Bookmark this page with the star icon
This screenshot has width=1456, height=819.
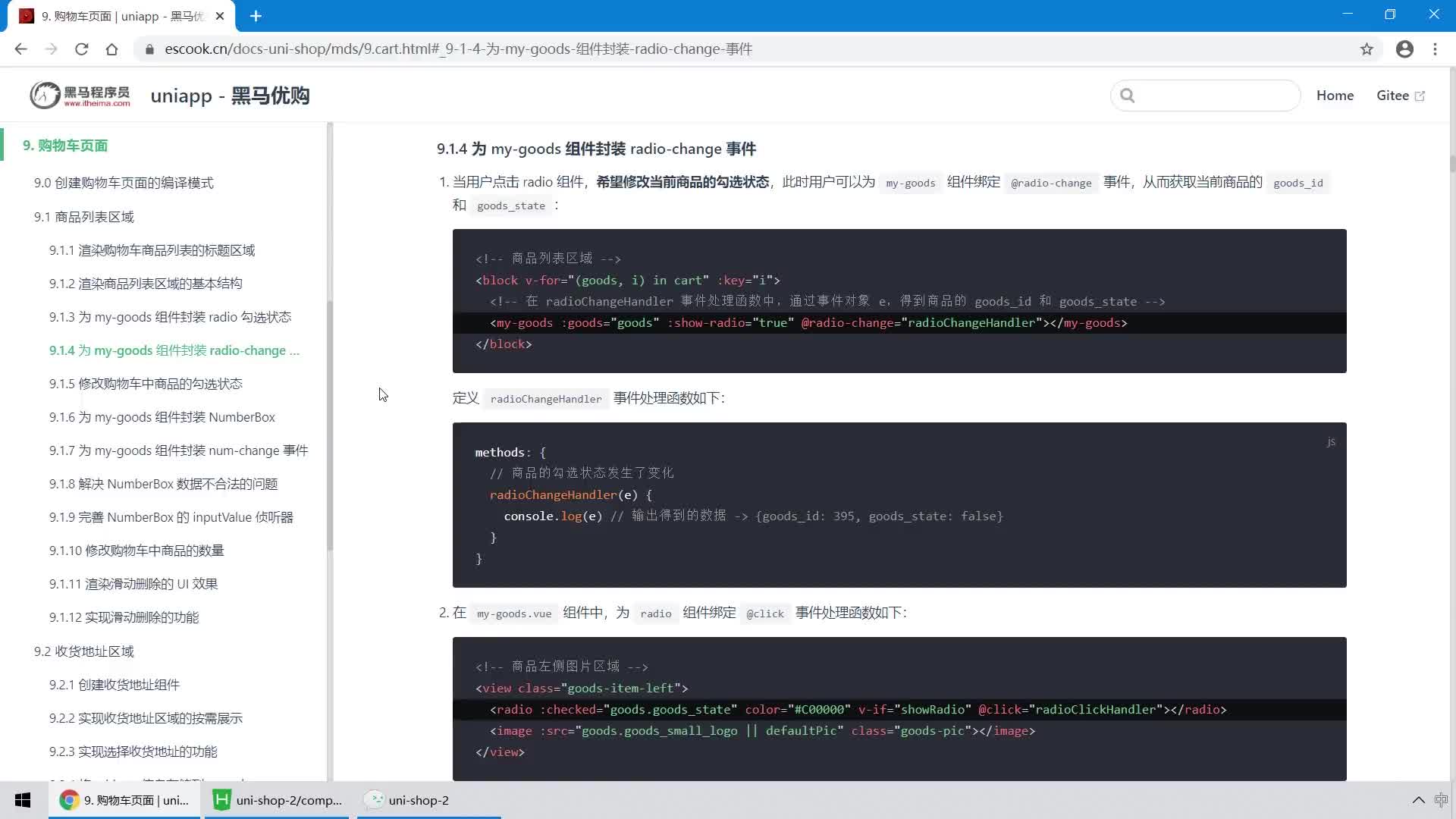coord(1367,49)
